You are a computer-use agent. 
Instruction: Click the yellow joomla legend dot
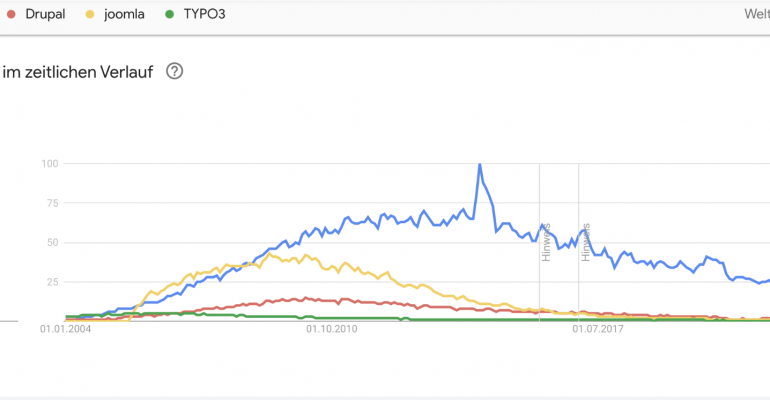tap(90, 14)
